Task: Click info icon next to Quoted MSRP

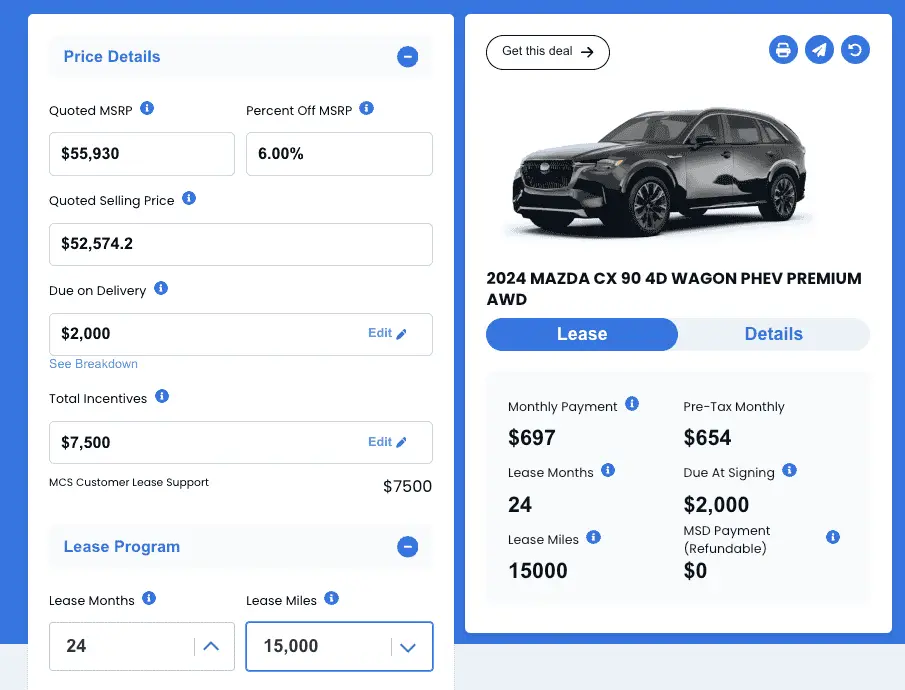Action: pyautogui.click(x=147, y=108)
